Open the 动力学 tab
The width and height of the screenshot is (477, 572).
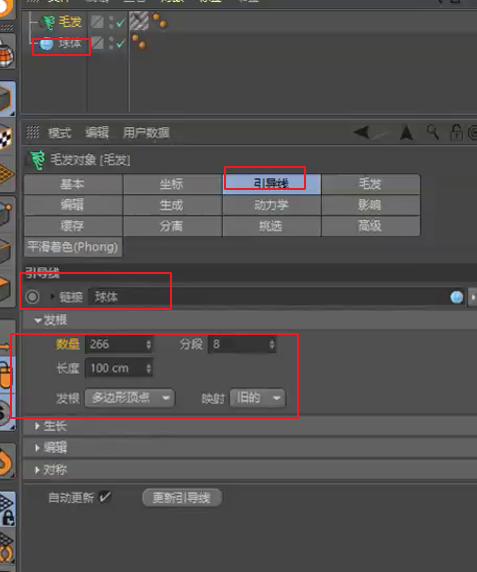(x=271, y=205)
